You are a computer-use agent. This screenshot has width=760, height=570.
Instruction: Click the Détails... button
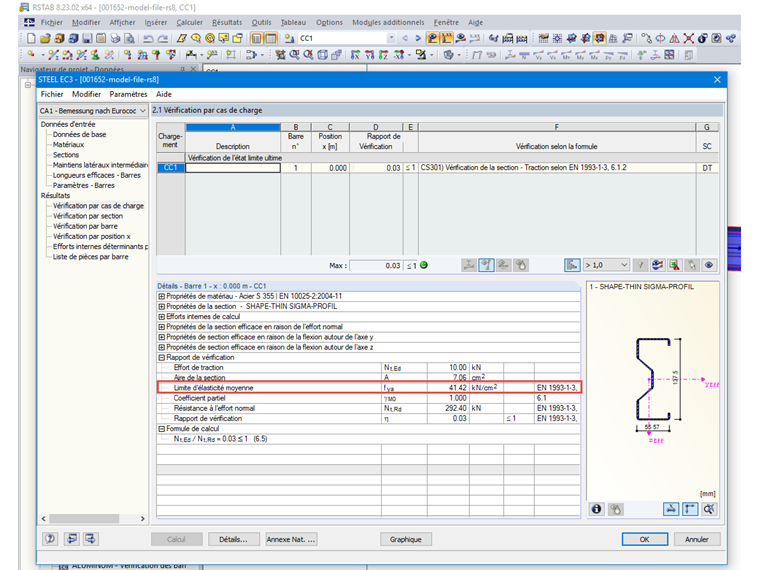(x=233, y=539)
